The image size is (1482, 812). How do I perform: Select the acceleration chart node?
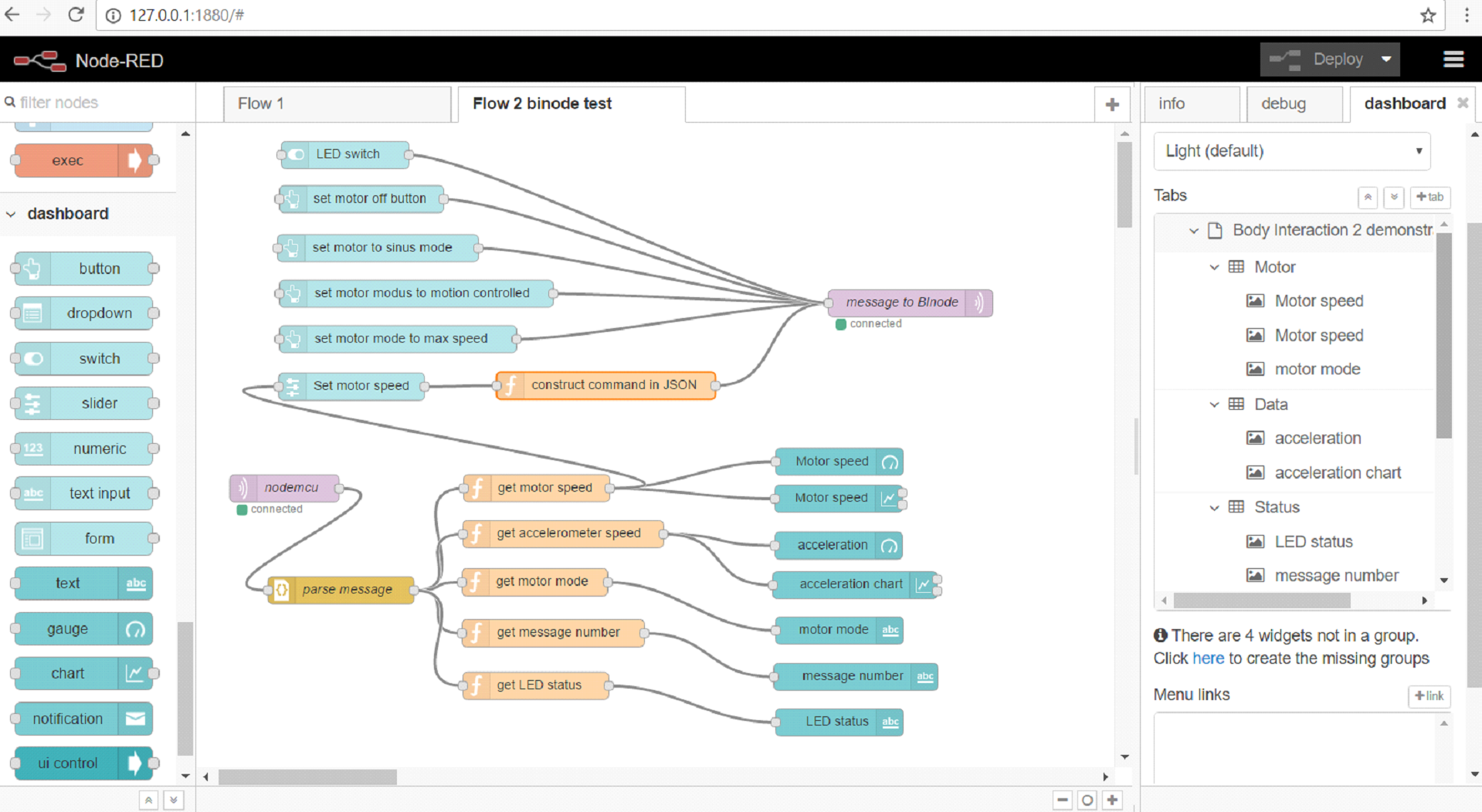pyautogui.click(x=854, y=584)
